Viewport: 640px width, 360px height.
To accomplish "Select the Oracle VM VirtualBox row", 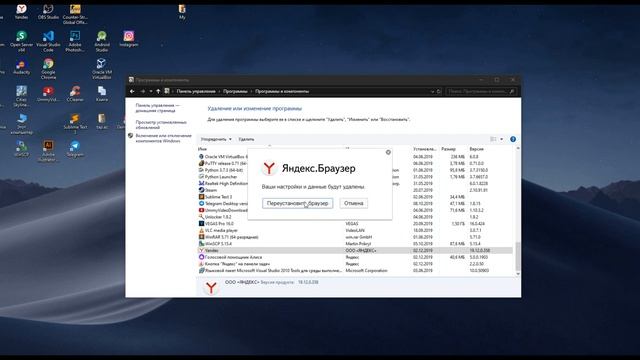I will [x=355, y=157].
